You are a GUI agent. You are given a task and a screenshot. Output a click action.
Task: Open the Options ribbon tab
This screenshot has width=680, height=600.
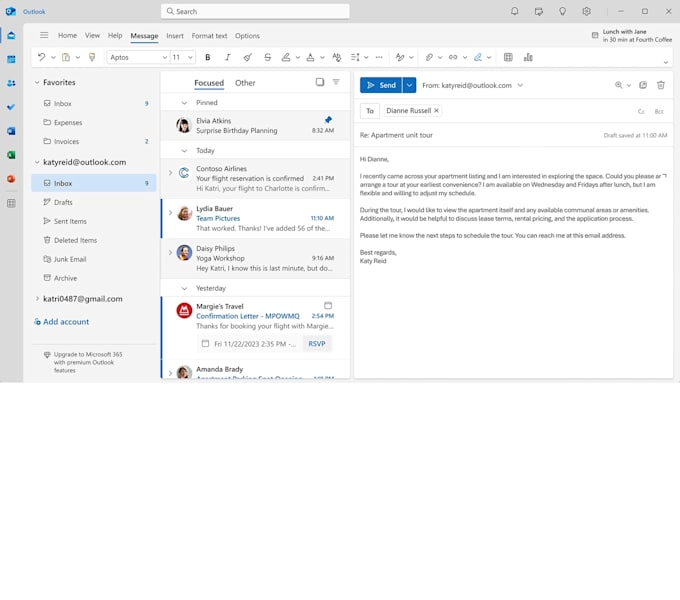[x=247, y=36]
